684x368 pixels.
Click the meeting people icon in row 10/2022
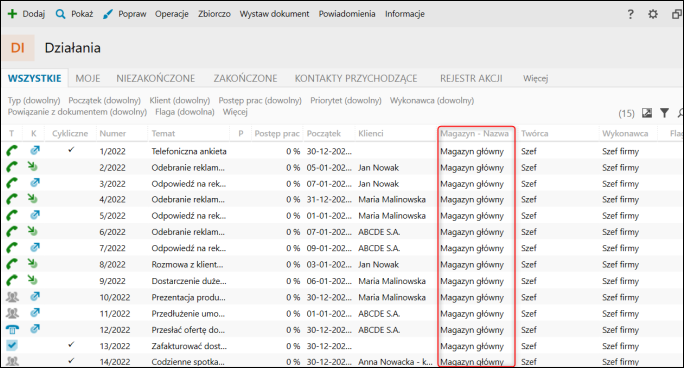(x=12, y=297)
